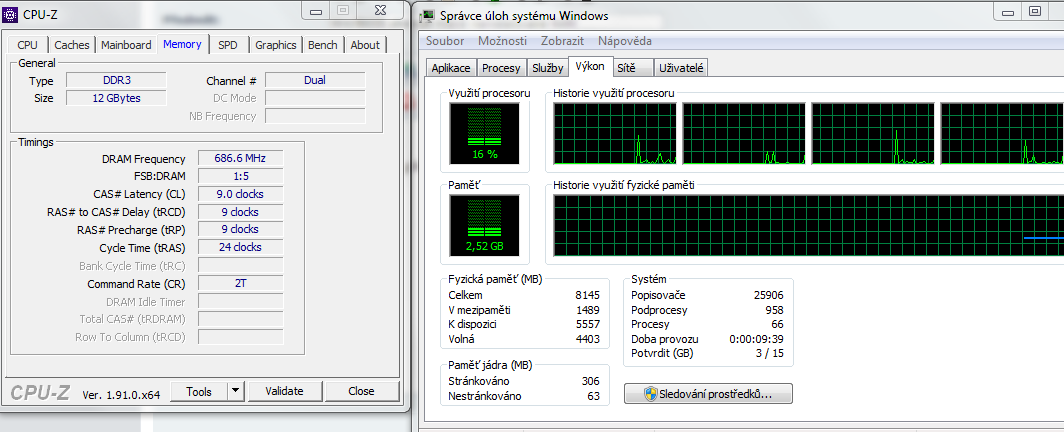Image resolution: width=1064 pixels, height=432 pixels.
Task: Open the Caches tab
Action: (x=72, y=45)
